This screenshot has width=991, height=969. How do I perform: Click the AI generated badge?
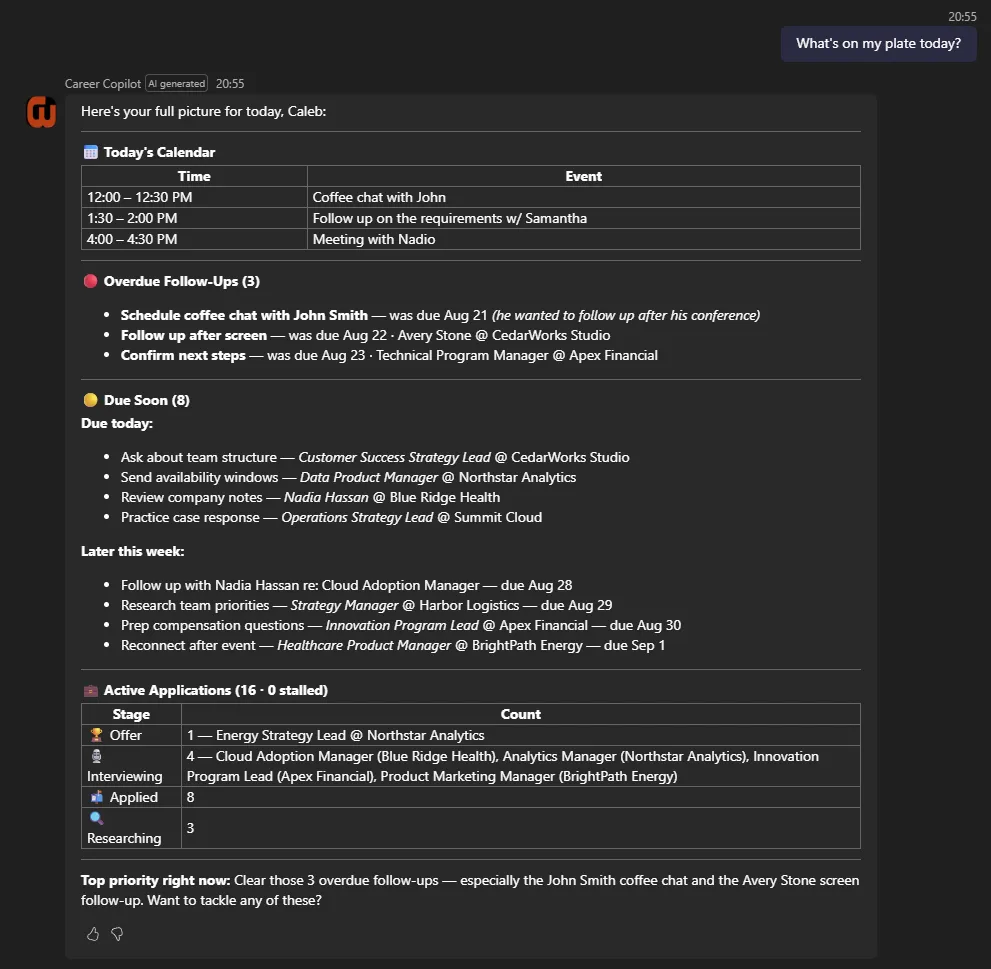pyautogui.click(x=176, y=83)
